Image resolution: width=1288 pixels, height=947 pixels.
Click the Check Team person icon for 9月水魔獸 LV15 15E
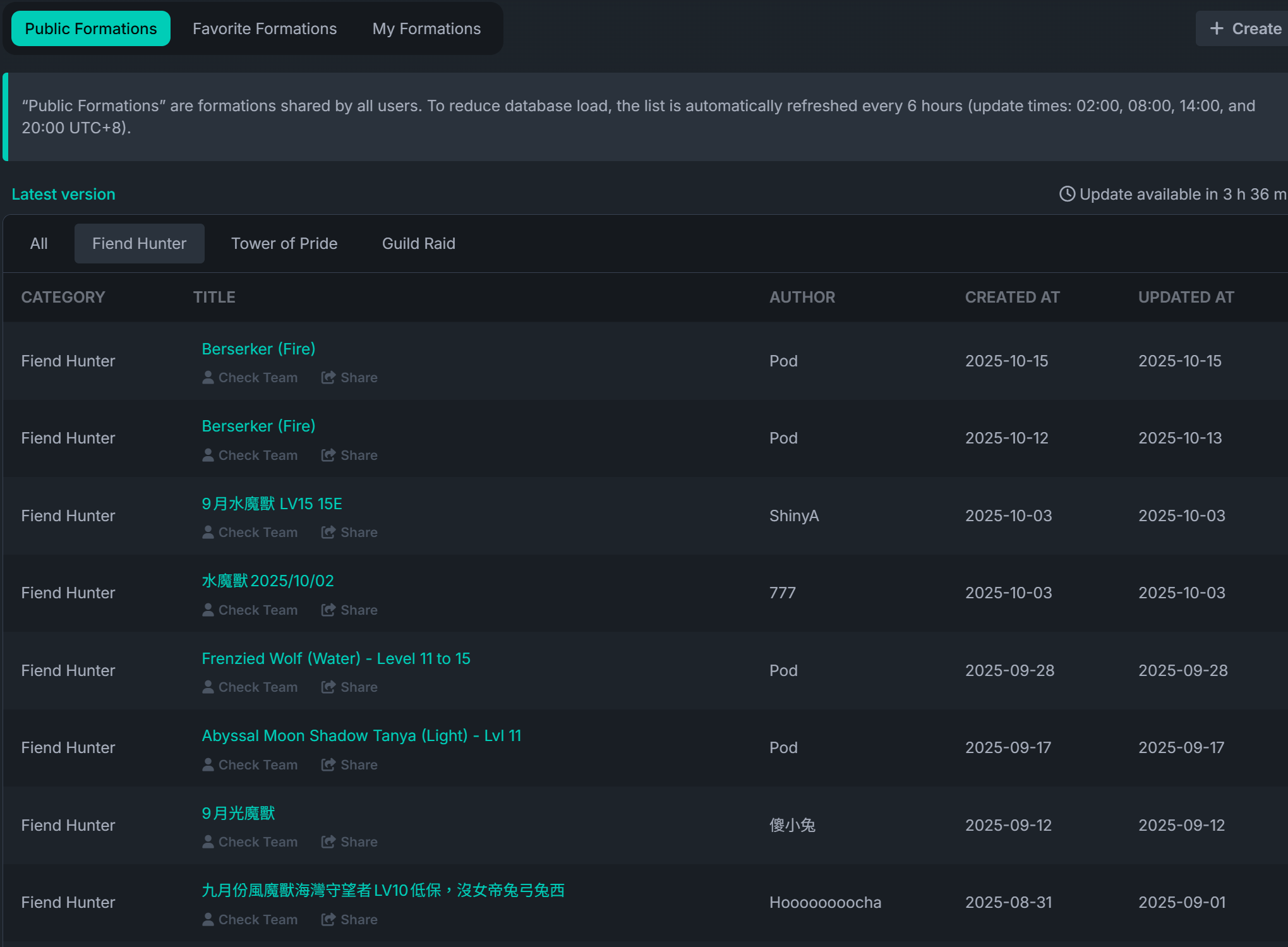(208, 532)
